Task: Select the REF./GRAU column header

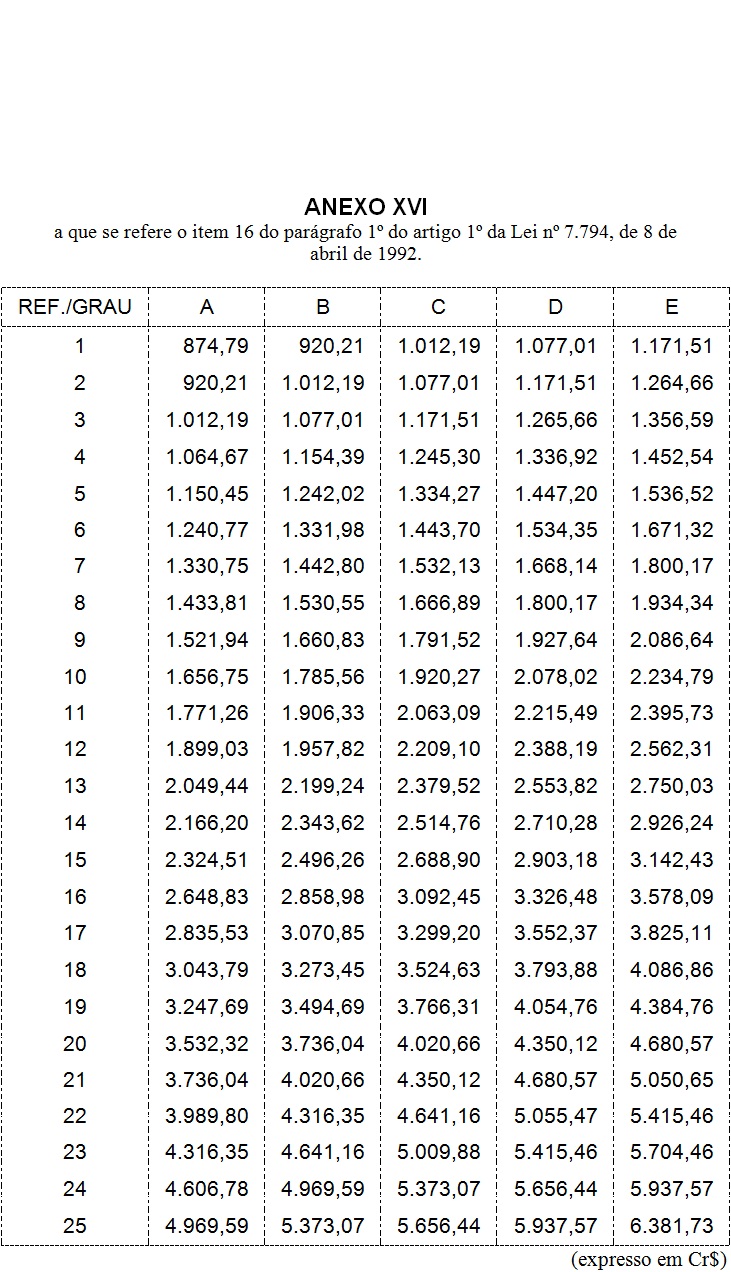Action: [75, 307]
